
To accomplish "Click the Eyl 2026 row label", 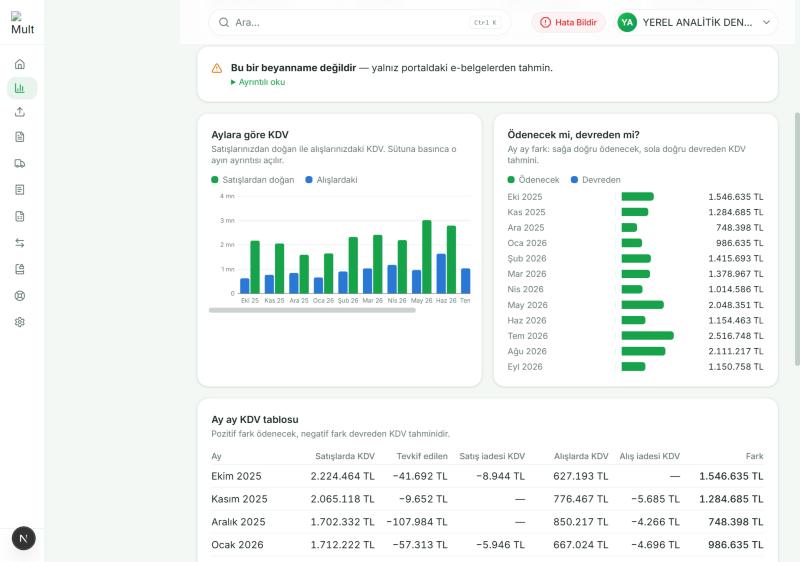I will (524, 367).
